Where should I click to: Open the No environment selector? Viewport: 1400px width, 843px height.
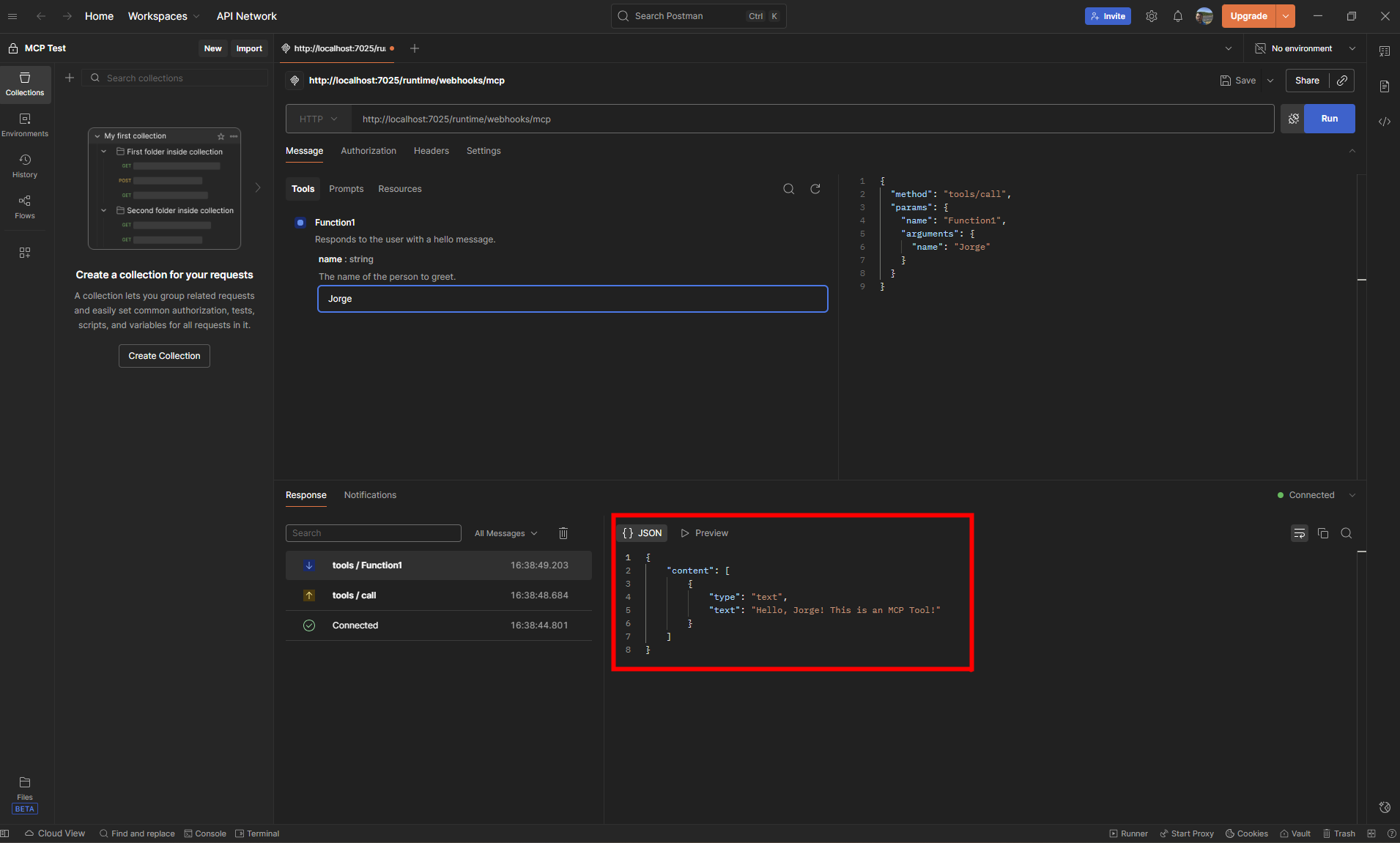(x=1304, y=48)
